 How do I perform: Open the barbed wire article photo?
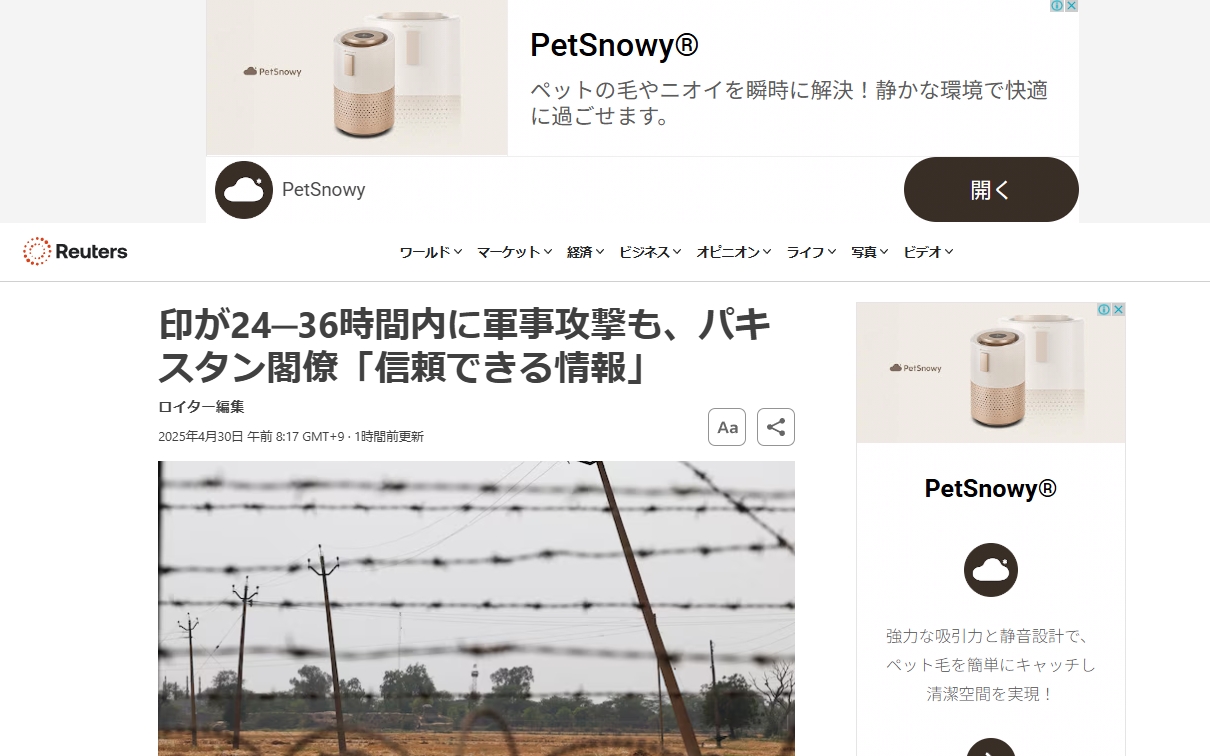(x=476, y=608)
